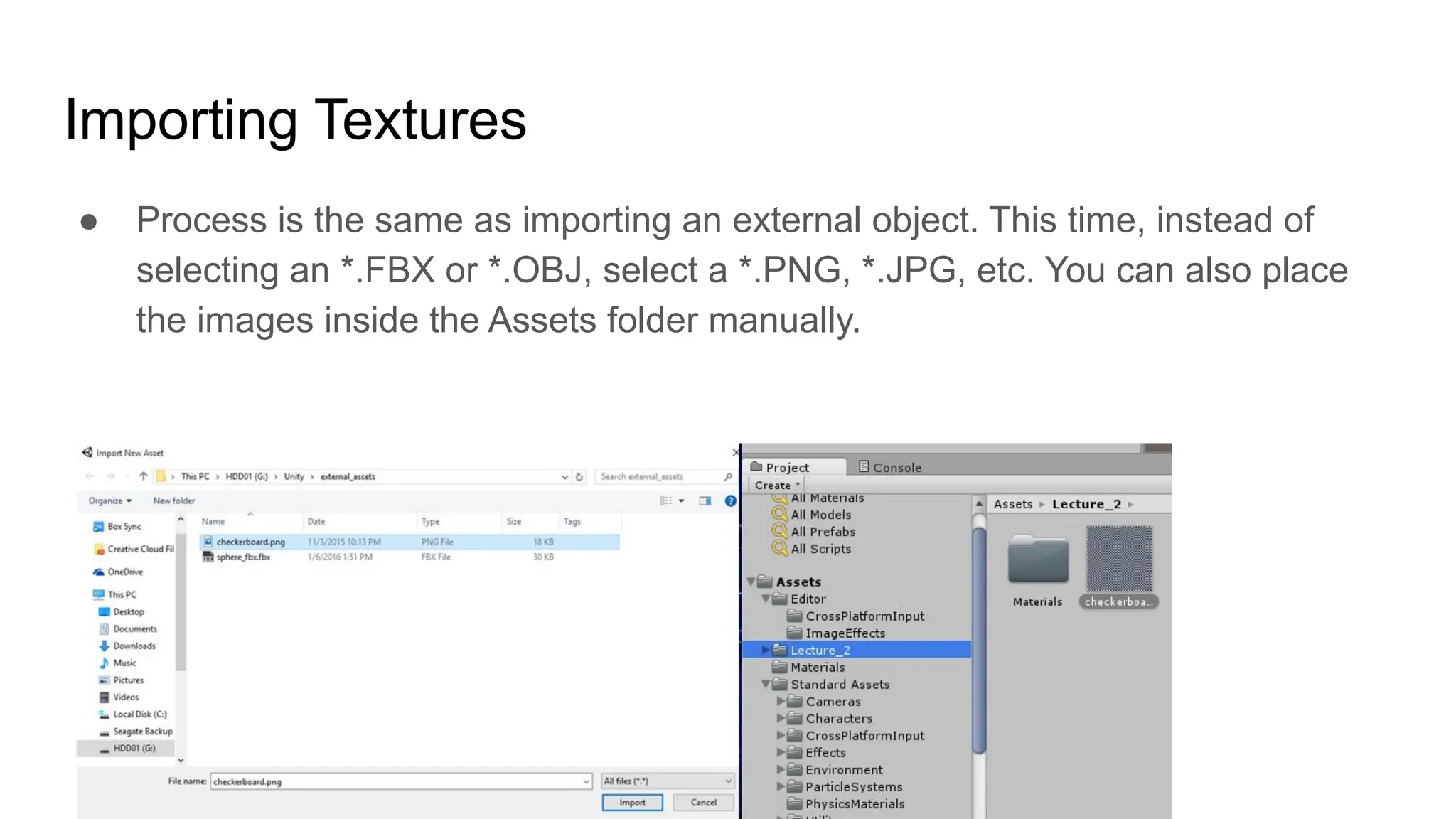The width and height of the screenshot is (1456, 819).
Task: Open the All files type filter dropdown
Action: (x=667, y=781)
